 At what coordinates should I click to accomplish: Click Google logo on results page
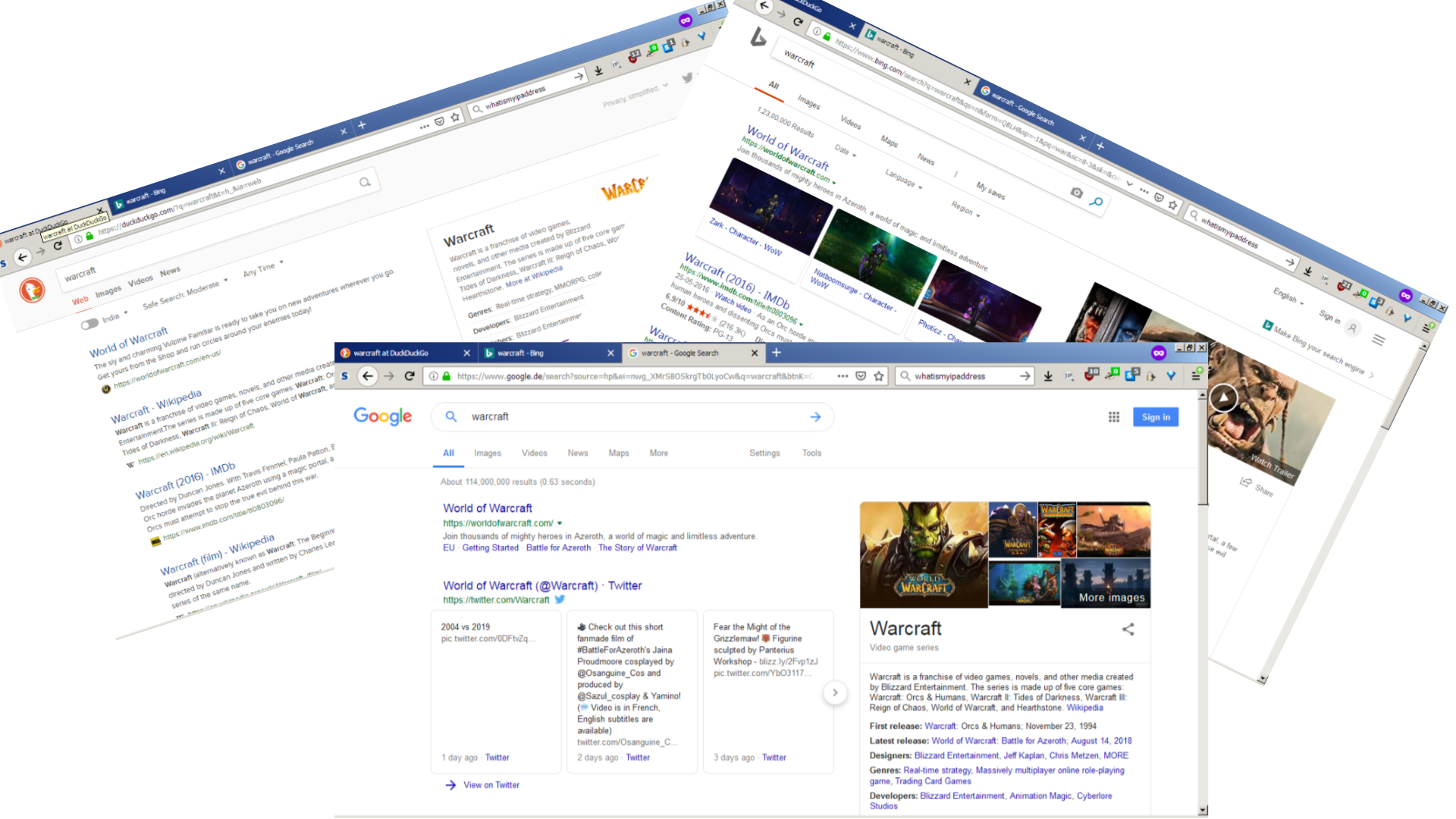pyautogui.click(x=382, y=416)
